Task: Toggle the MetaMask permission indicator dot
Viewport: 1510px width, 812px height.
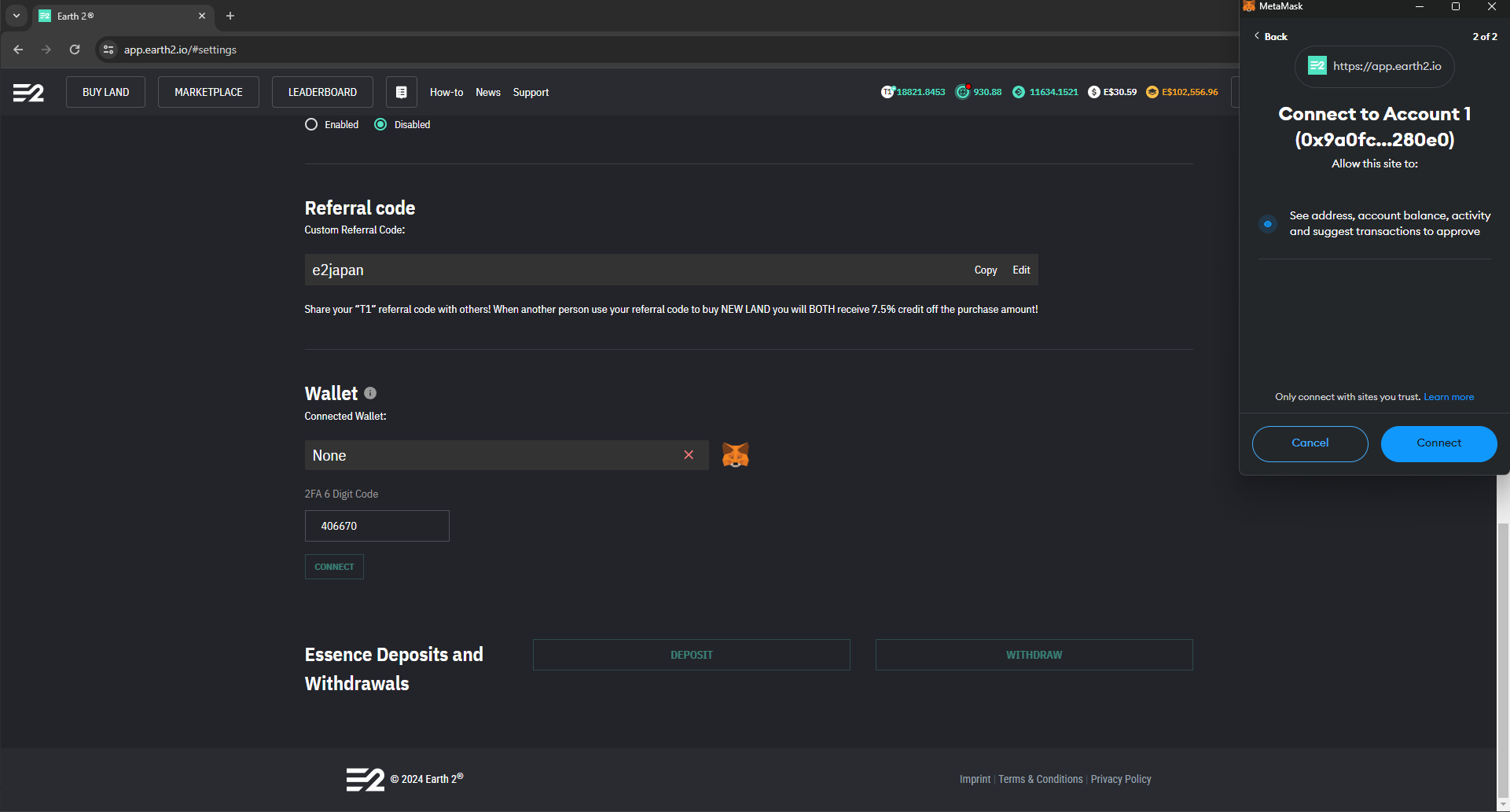Action: (1267, 224)
